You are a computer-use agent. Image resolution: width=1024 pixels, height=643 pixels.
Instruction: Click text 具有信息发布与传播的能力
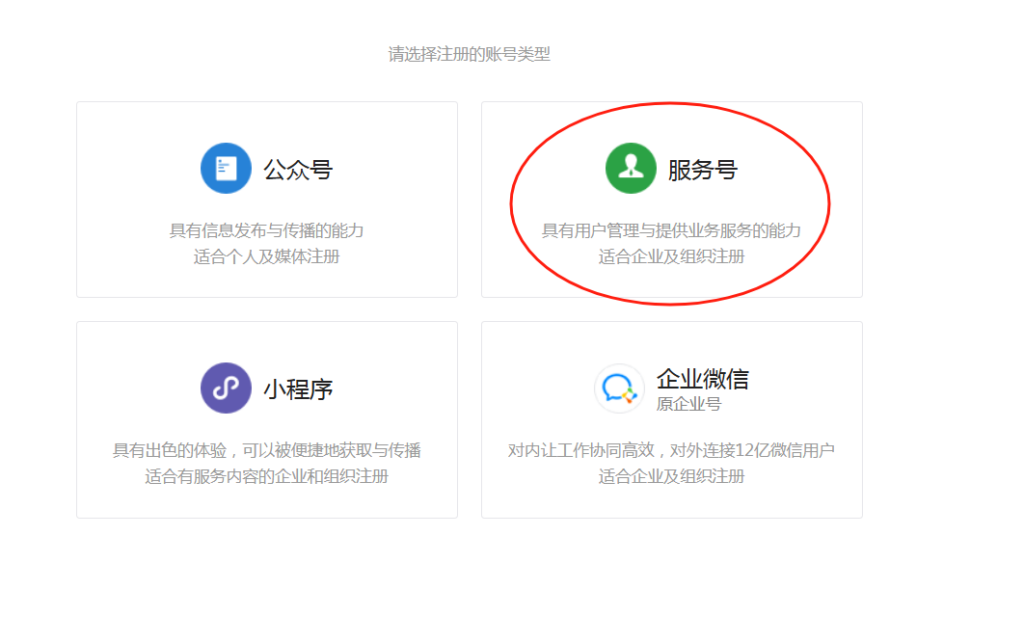(266, 230)
